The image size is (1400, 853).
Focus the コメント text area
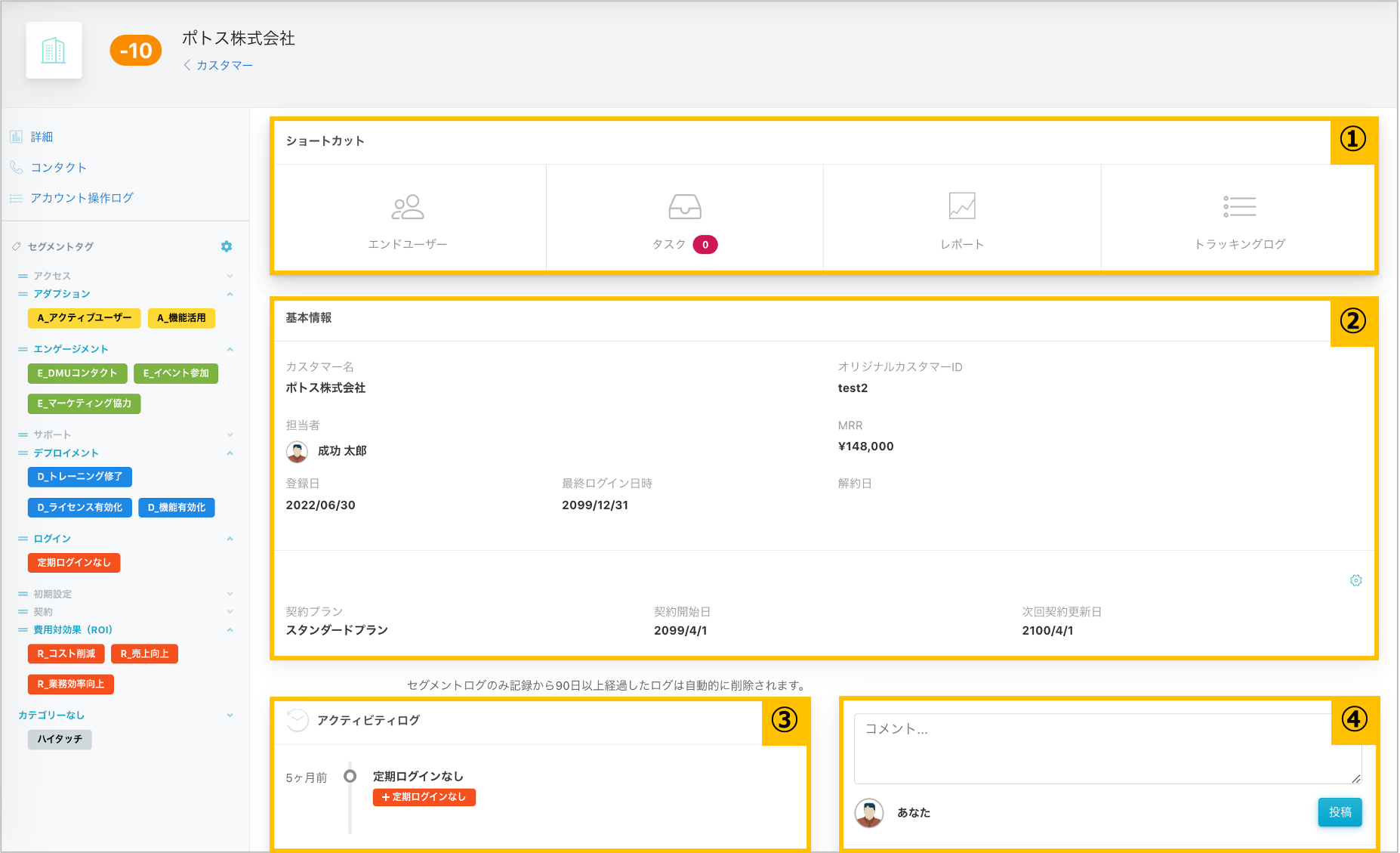coord(1108,749)
